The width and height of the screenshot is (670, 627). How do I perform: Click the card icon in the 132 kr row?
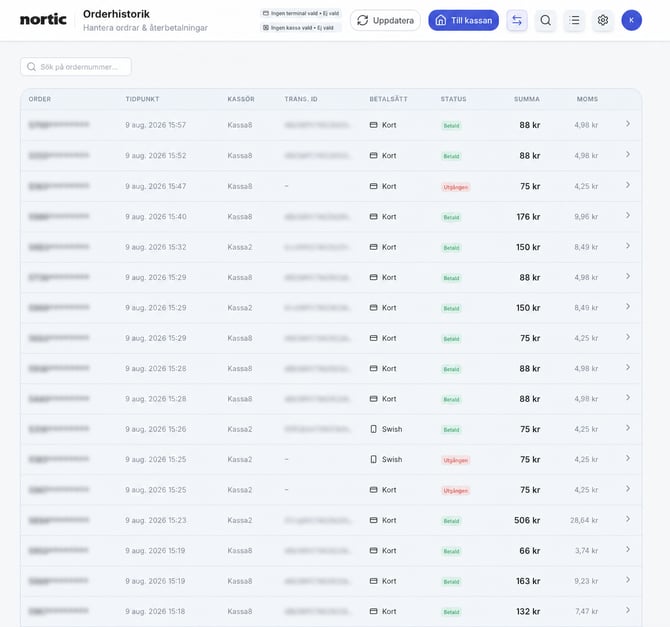click(373, 611)
